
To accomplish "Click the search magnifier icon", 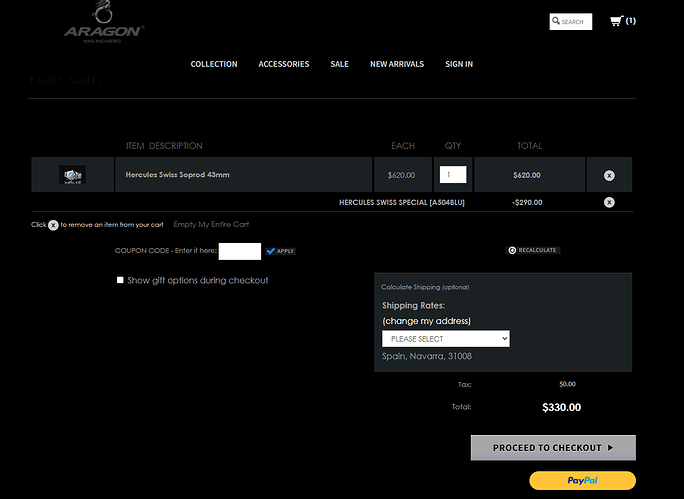I will (556, 21).
